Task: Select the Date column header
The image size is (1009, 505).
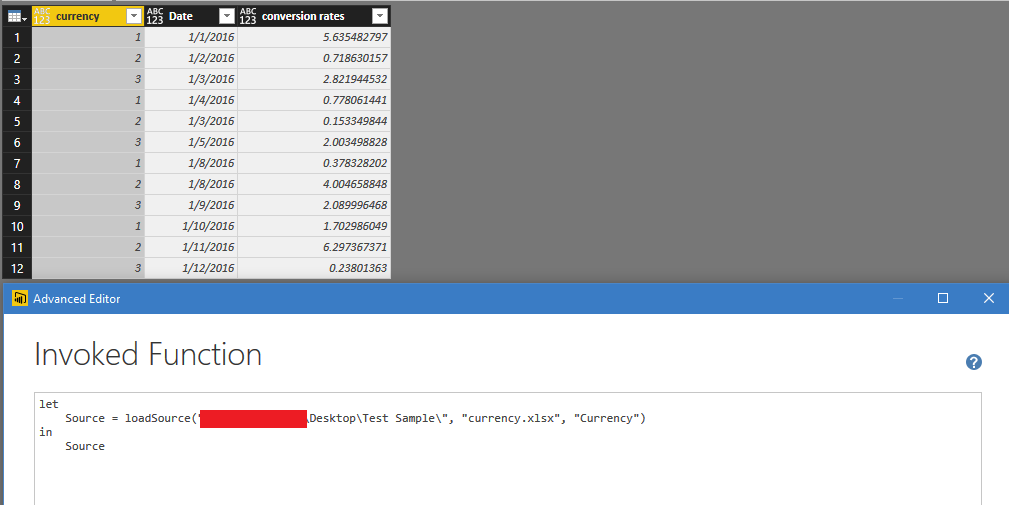Action: (191, 16)
